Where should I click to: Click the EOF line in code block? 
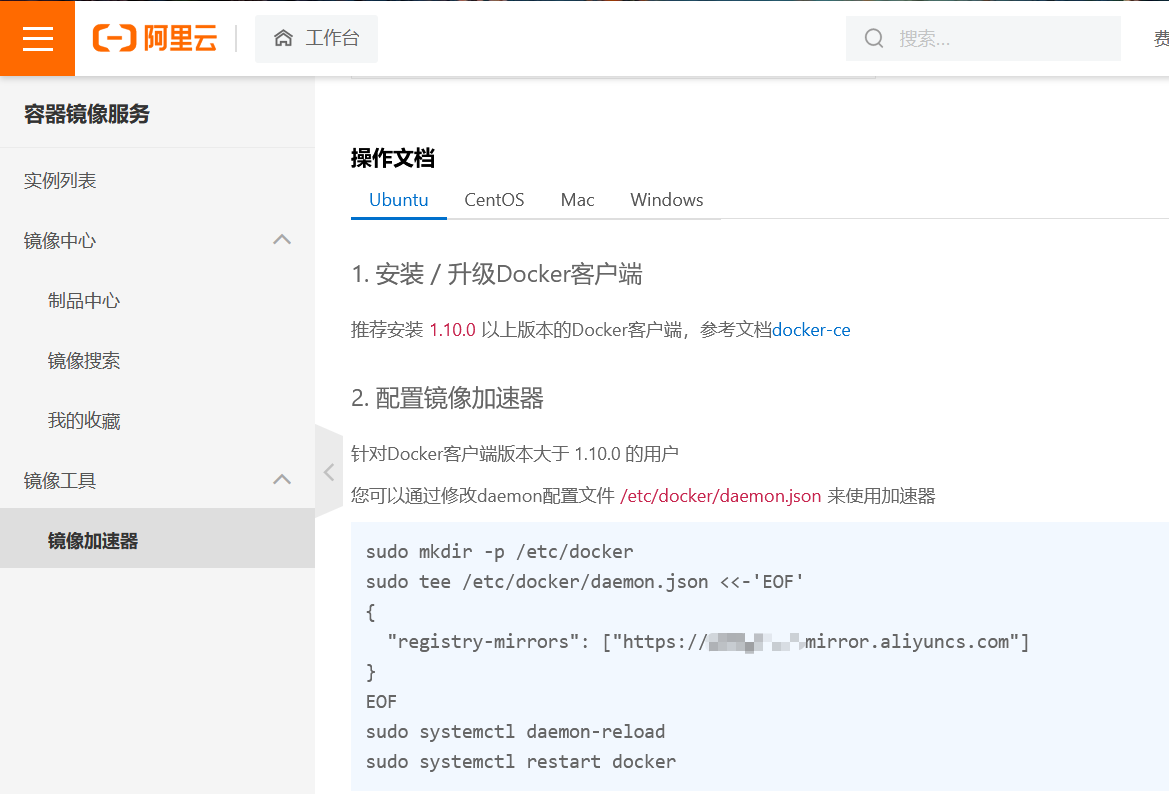click(x=381, y=702)
